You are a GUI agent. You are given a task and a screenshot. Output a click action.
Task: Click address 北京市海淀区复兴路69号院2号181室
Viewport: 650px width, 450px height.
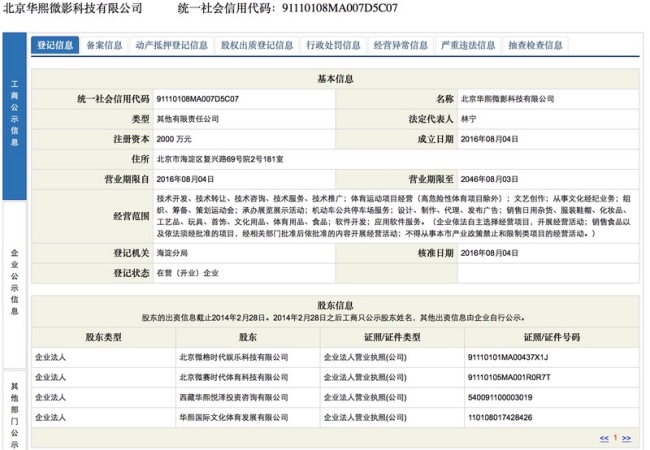(220, 159)
